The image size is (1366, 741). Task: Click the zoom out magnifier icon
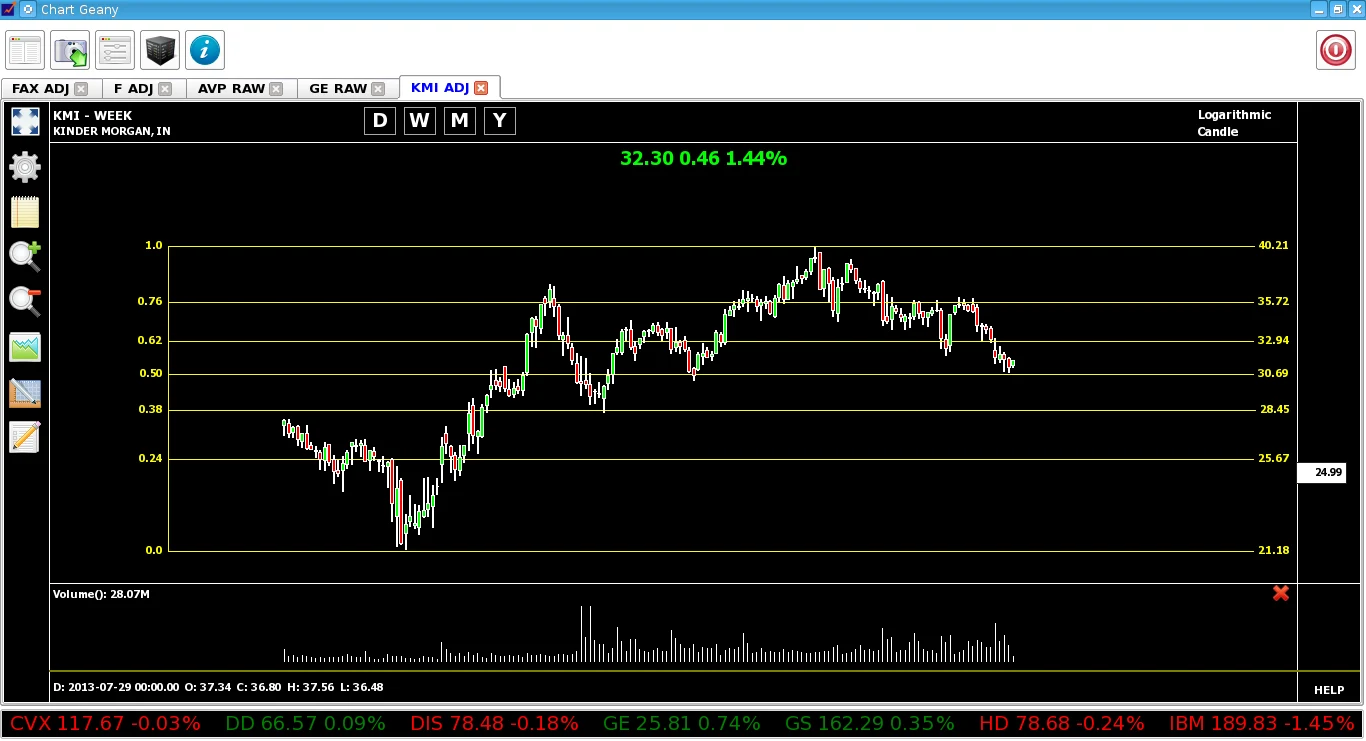[25, 302]
